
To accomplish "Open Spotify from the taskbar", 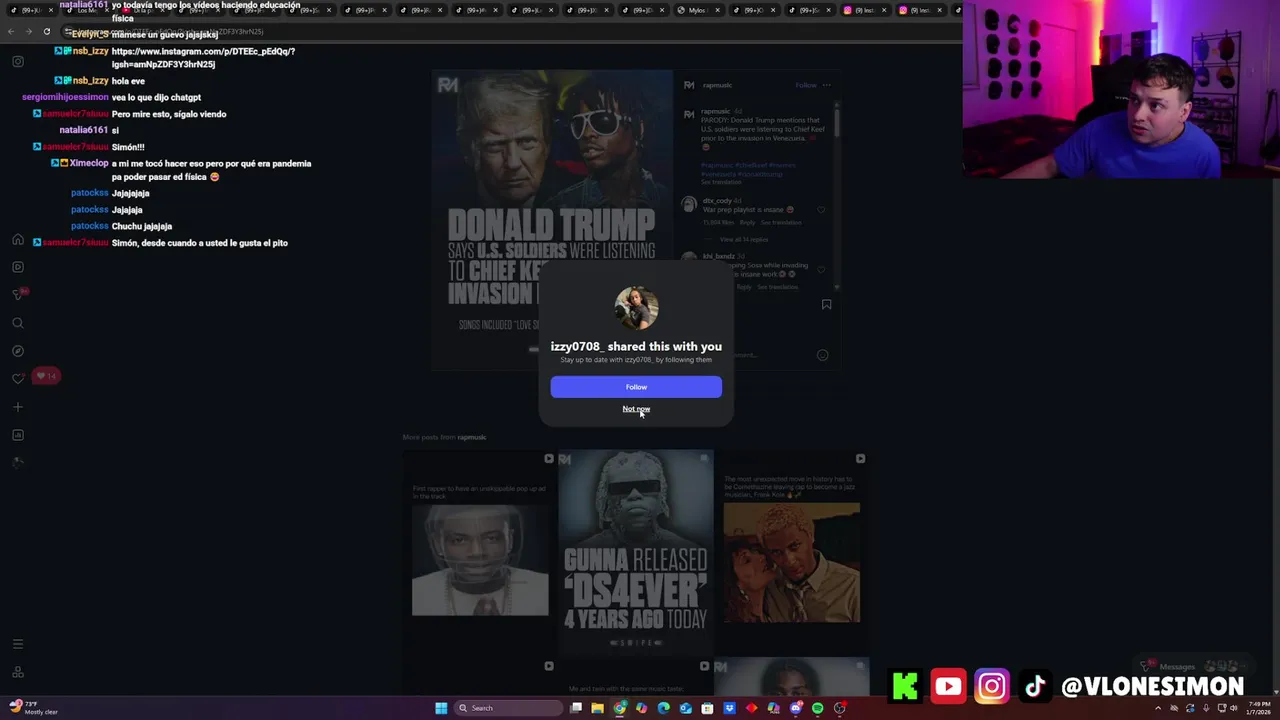I will (818, 708).
